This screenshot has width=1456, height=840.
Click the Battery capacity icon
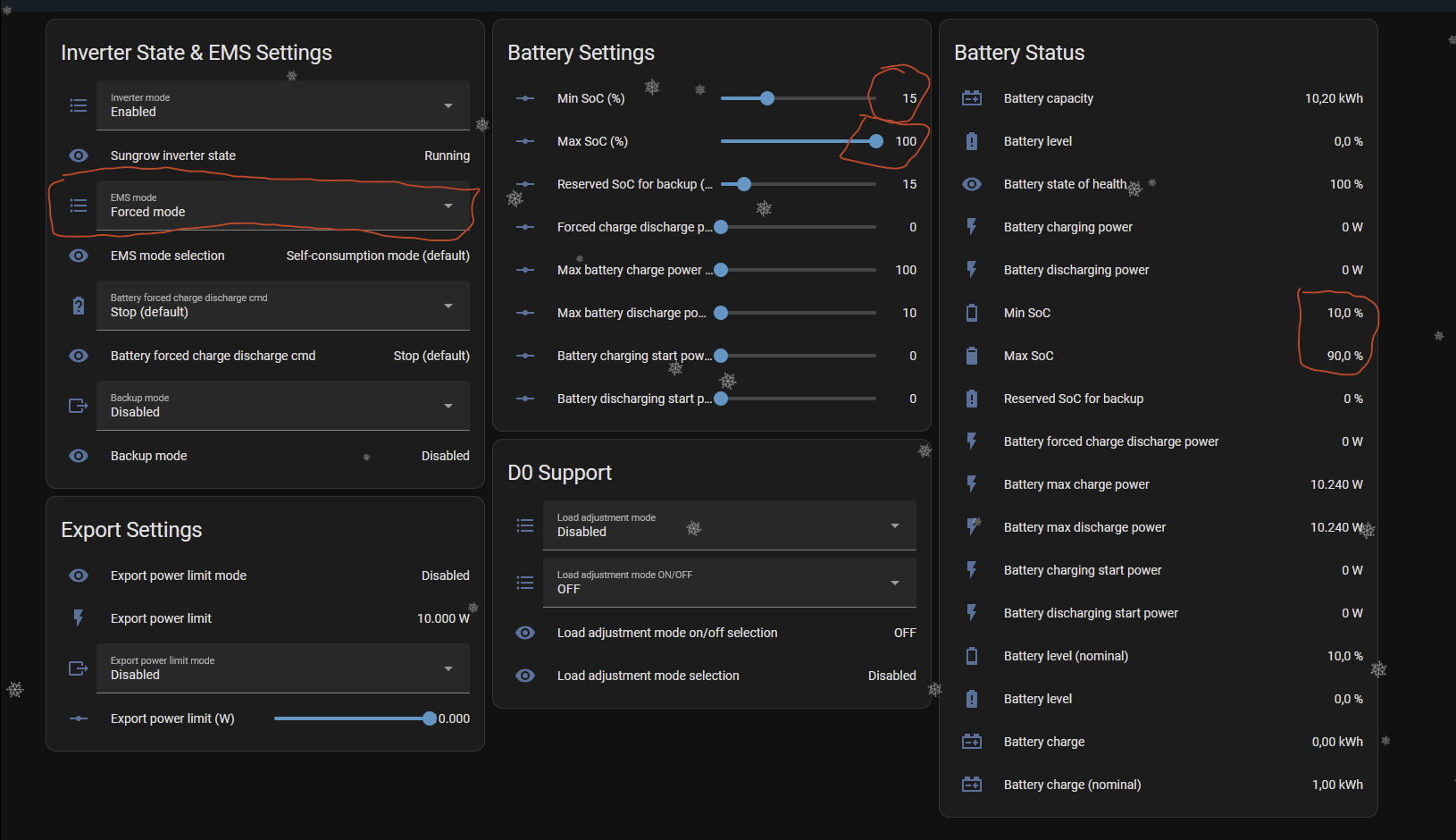click(971, 98)
